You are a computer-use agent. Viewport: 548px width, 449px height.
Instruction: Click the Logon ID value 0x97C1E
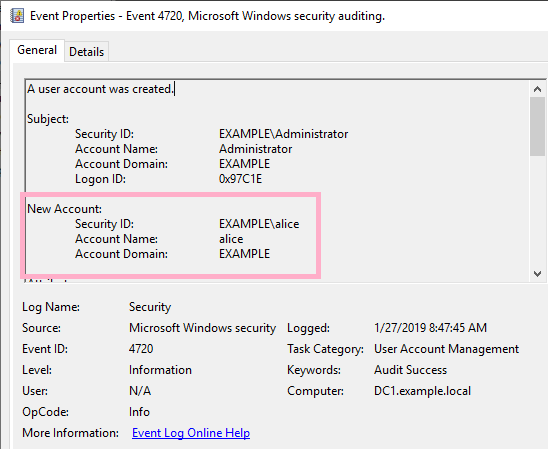pyautogui.click(x=240, y=179)
